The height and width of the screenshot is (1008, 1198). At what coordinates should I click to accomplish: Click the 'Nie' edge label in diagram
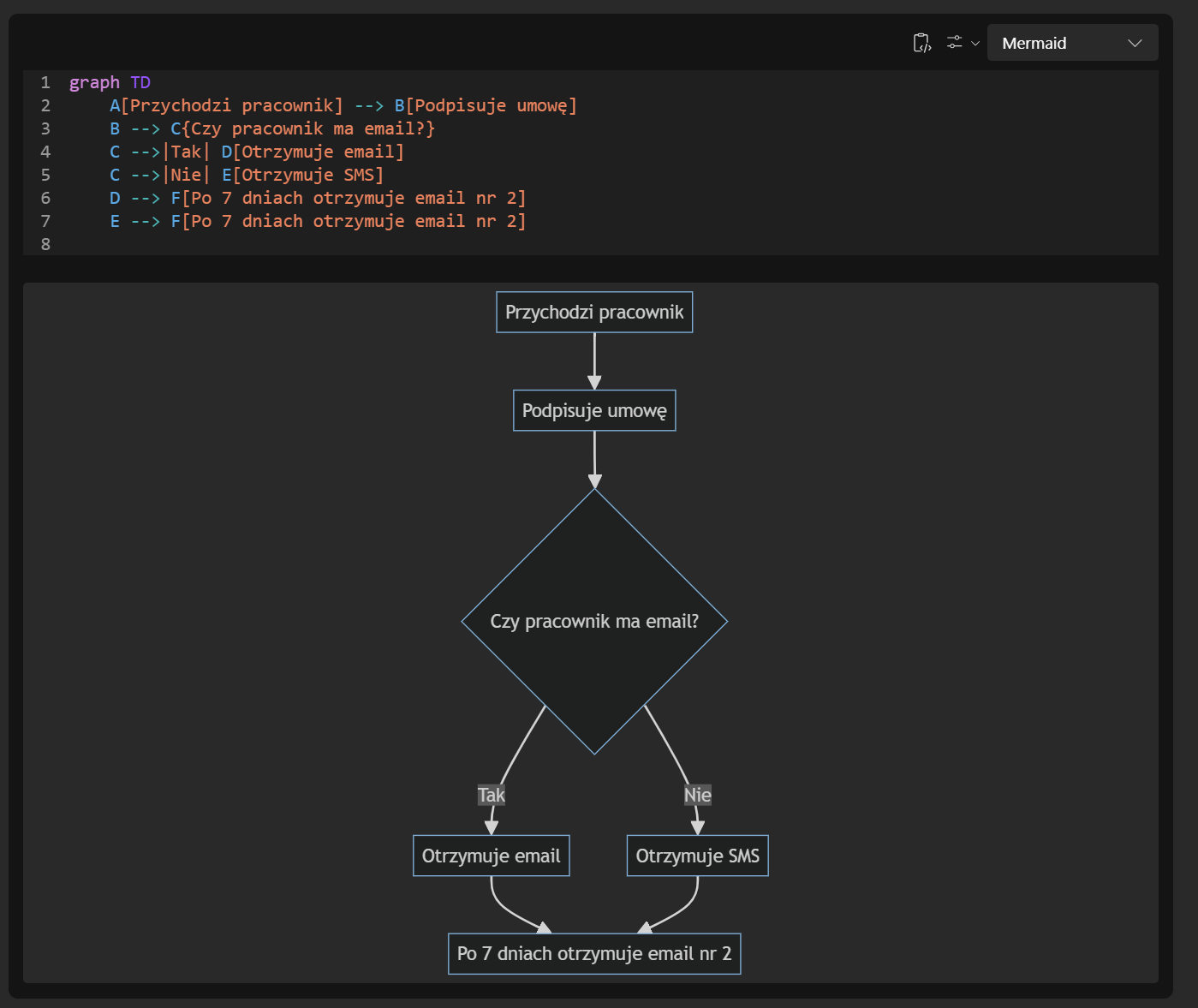tap(698, 795)
